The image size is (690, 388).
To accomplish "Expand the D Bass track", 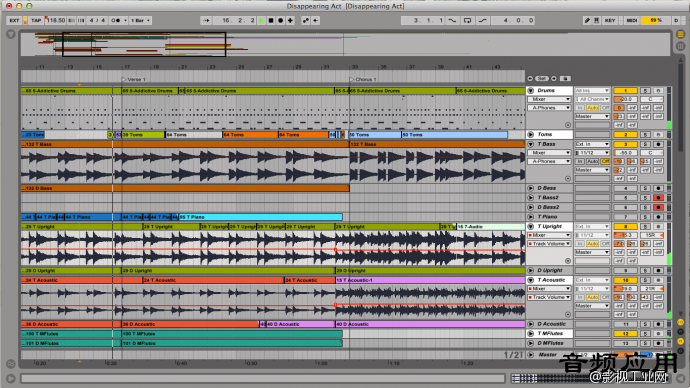I will point(531,188).
